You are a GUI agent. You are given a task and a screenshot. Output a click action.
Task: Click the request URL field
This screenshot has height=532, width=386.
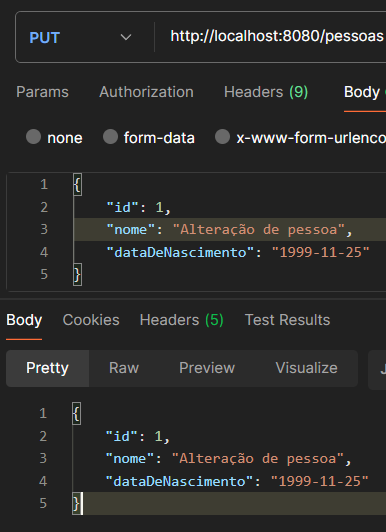(x=276, y=36)
